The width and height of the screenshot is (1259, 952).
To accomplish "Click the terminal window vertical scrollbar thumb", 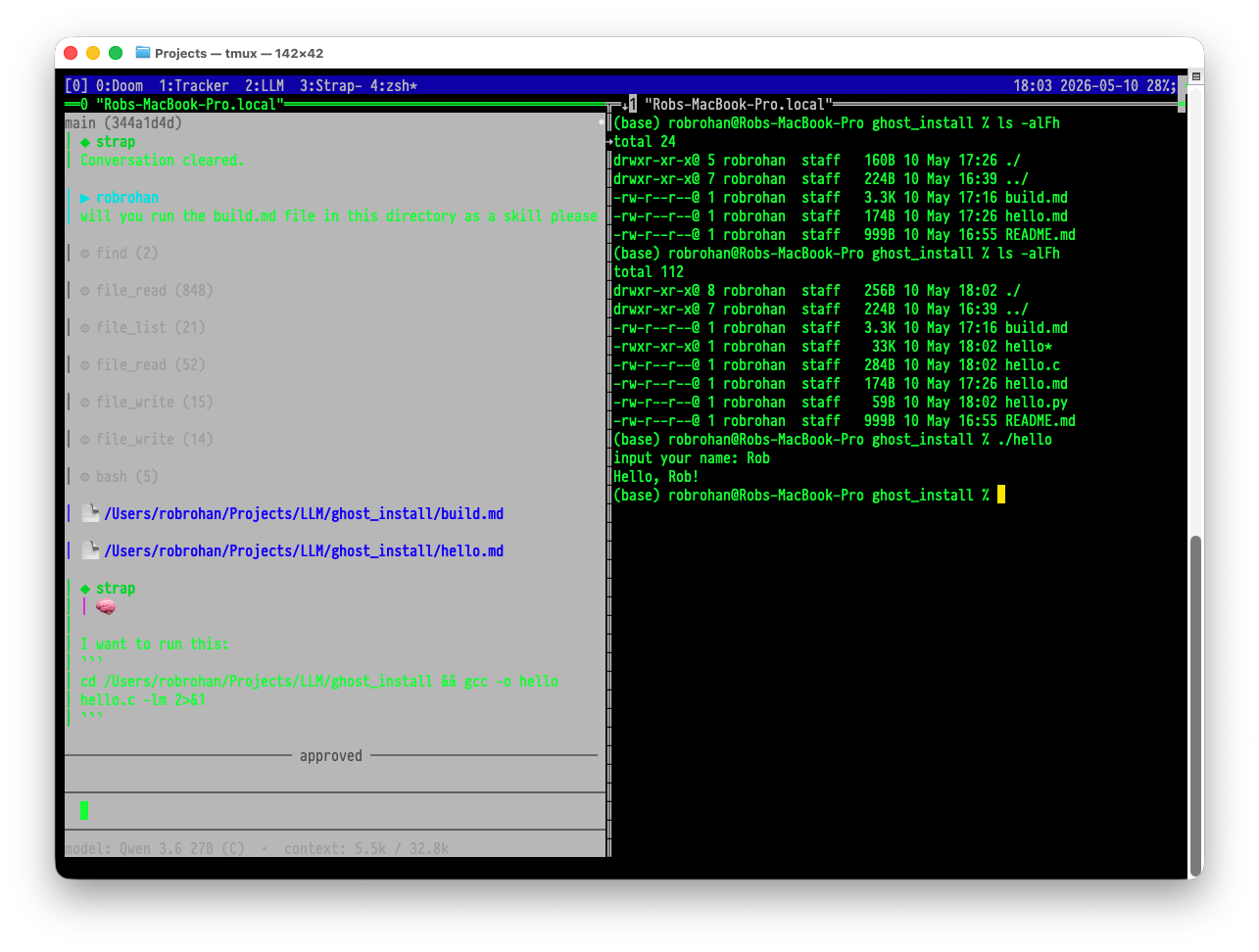I will click(x=1195, y=706).
